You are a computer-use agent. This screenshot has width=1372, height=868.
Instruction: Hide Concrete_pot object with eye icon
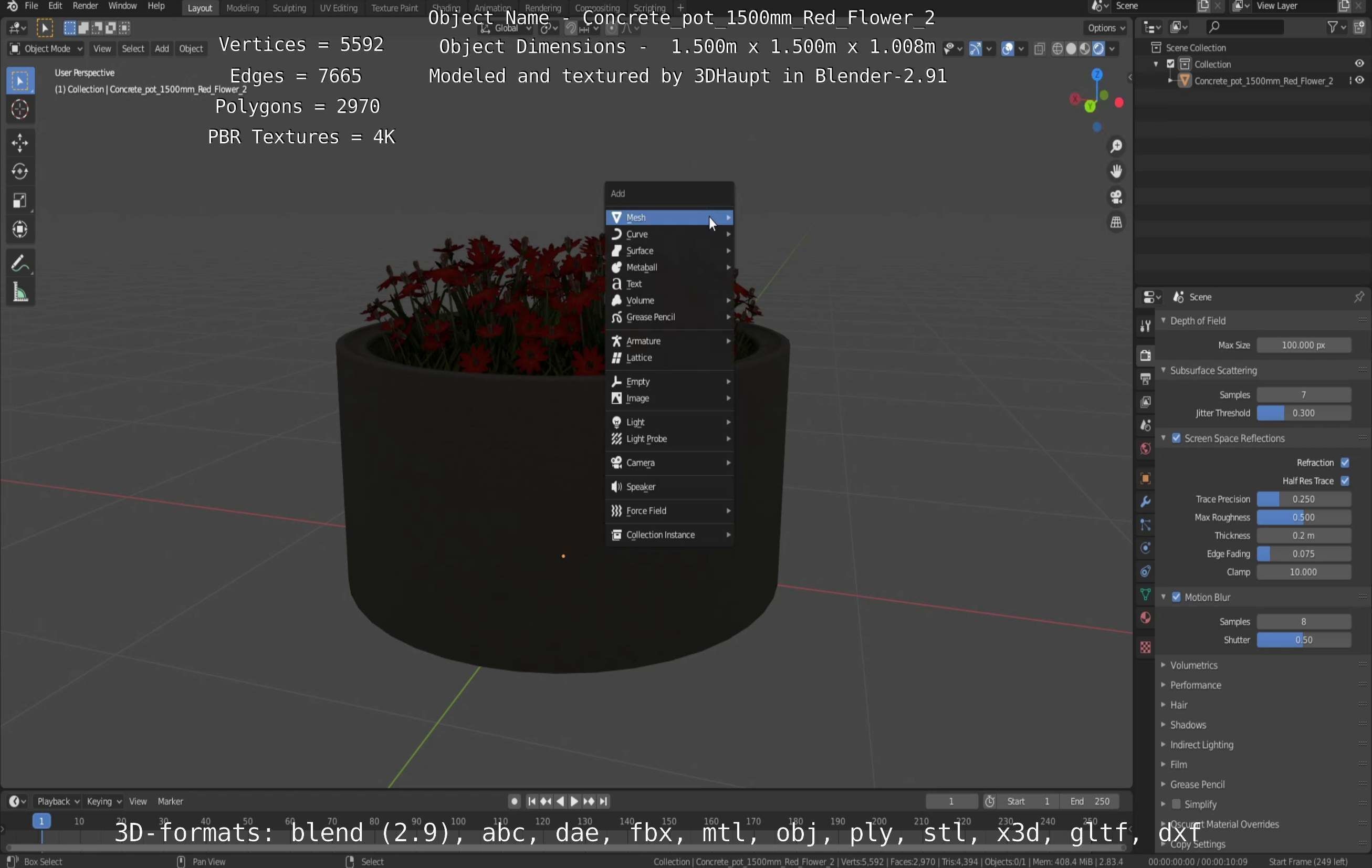[x=1359, y=80]
